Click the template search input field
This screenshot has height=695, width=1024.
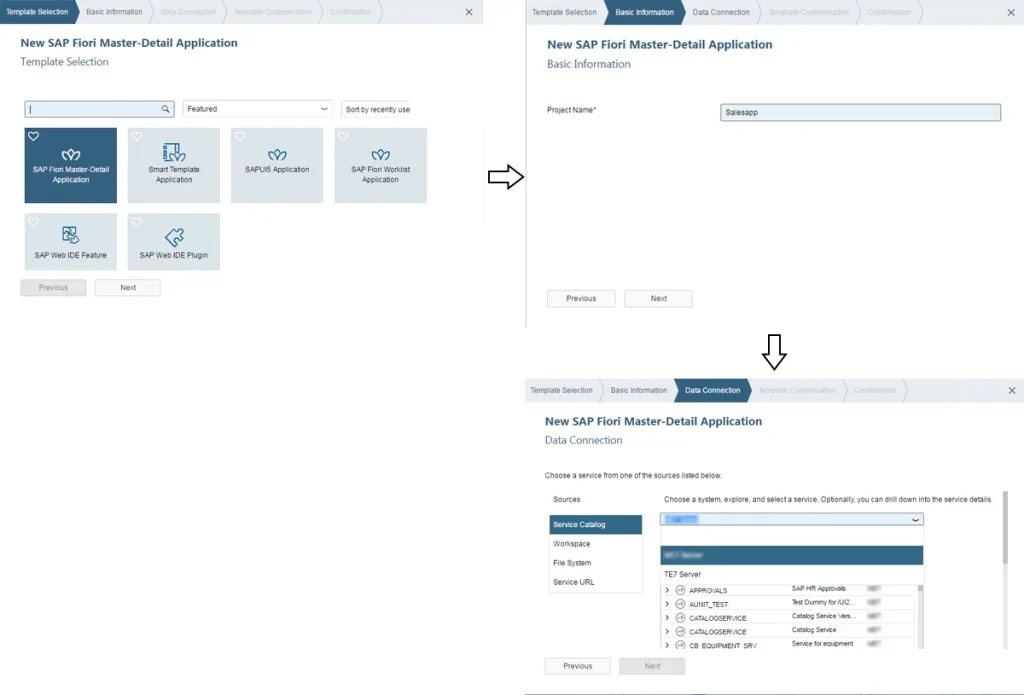click(99, 109)
